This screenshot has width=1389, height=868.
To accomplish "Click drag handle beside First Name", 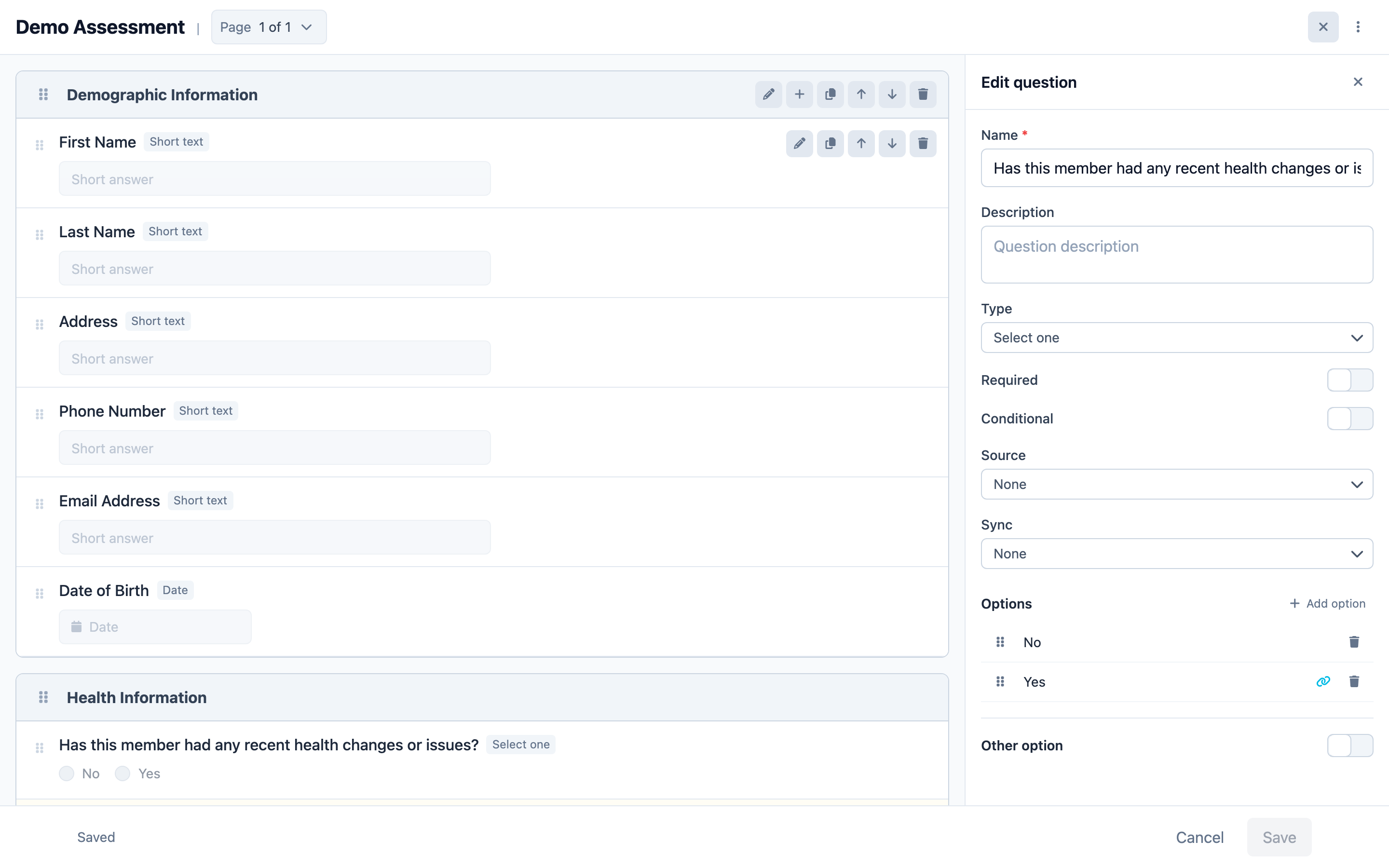I will [40, 145].
